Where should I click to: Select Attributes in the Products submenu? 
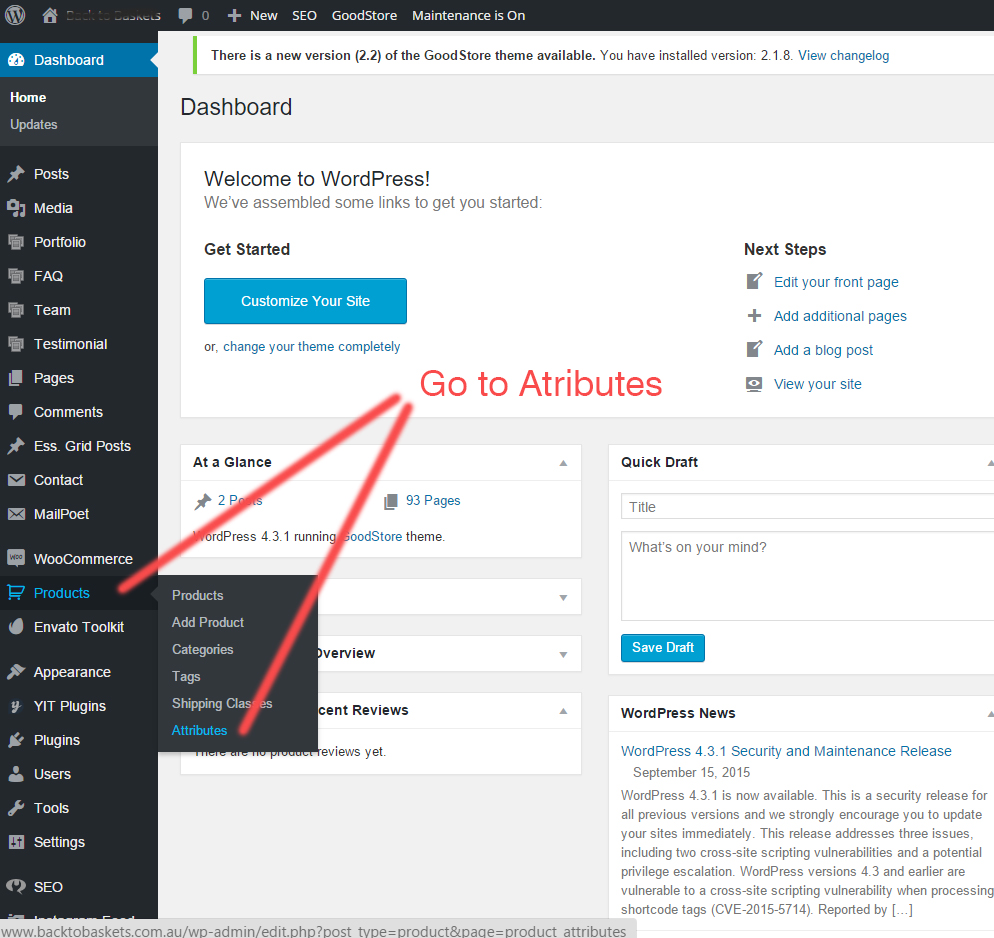(199, 730)
